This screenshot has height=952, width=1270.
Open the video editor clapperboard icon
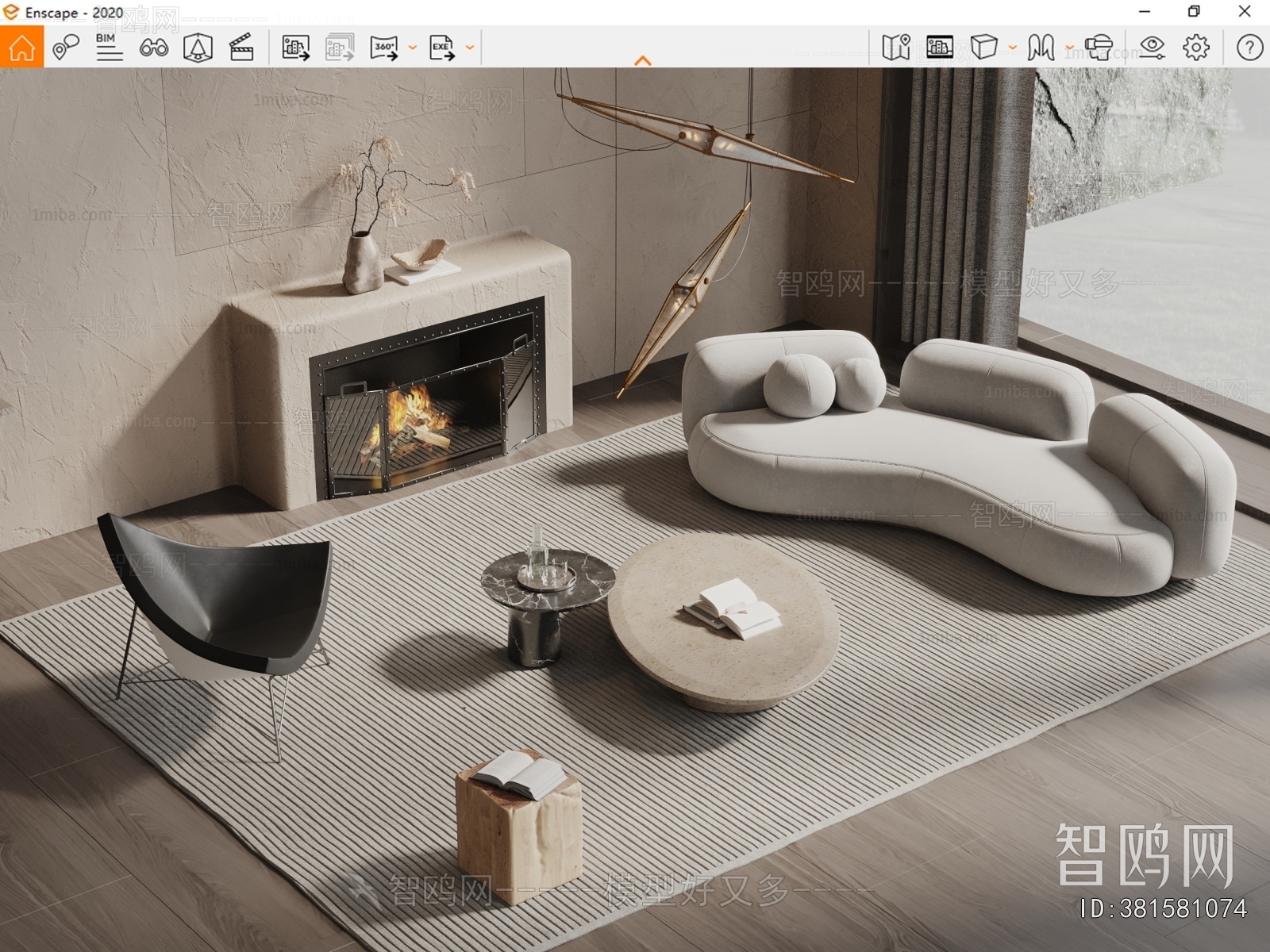(241, 48)
